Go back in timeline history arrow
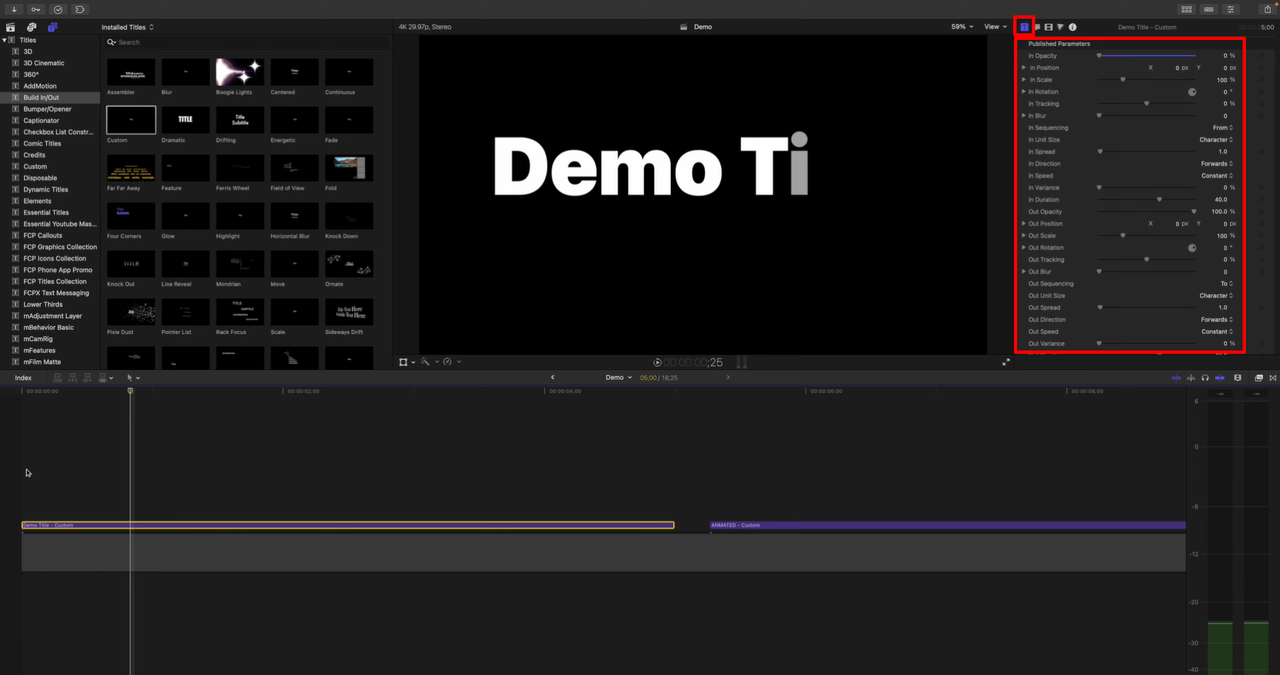 553,378
